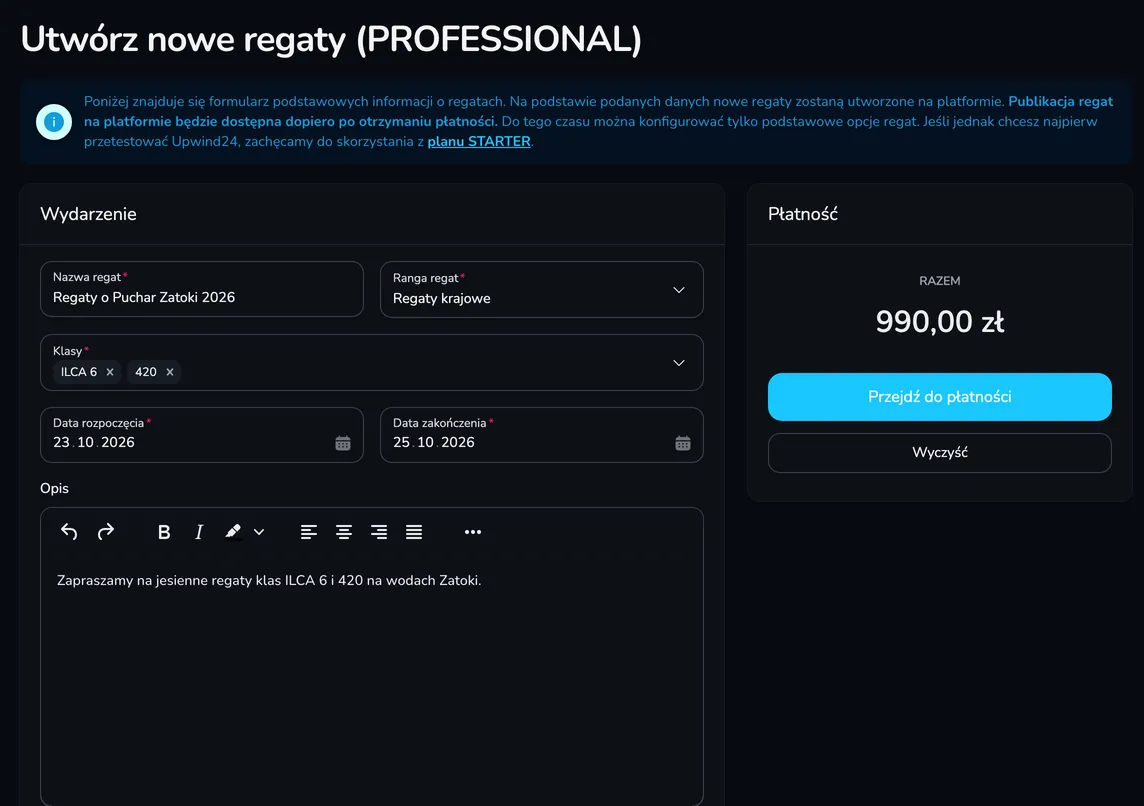
Task: Expand the Klasy class selector chevron
Action: tap(679, 363)
